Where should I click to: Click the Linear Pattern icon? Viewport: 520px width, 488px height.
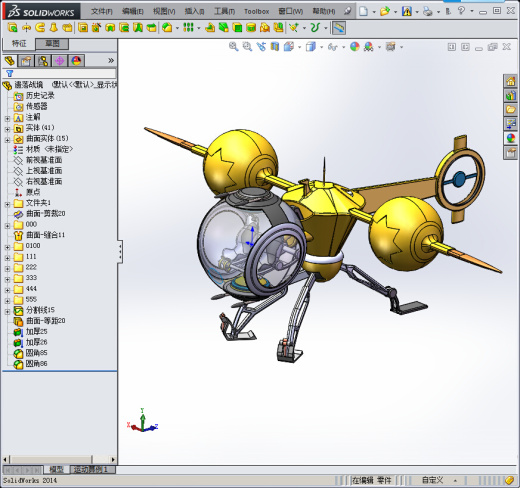[x=188, y=28]
